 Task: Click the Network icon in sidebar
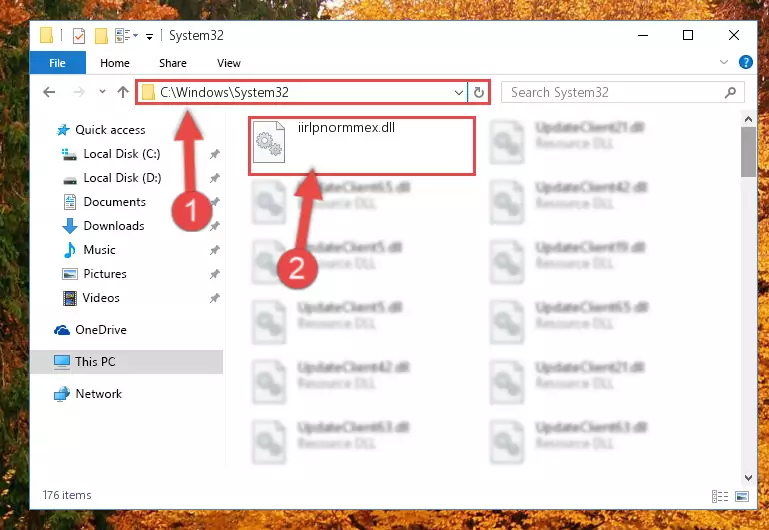tap(62, 394)
